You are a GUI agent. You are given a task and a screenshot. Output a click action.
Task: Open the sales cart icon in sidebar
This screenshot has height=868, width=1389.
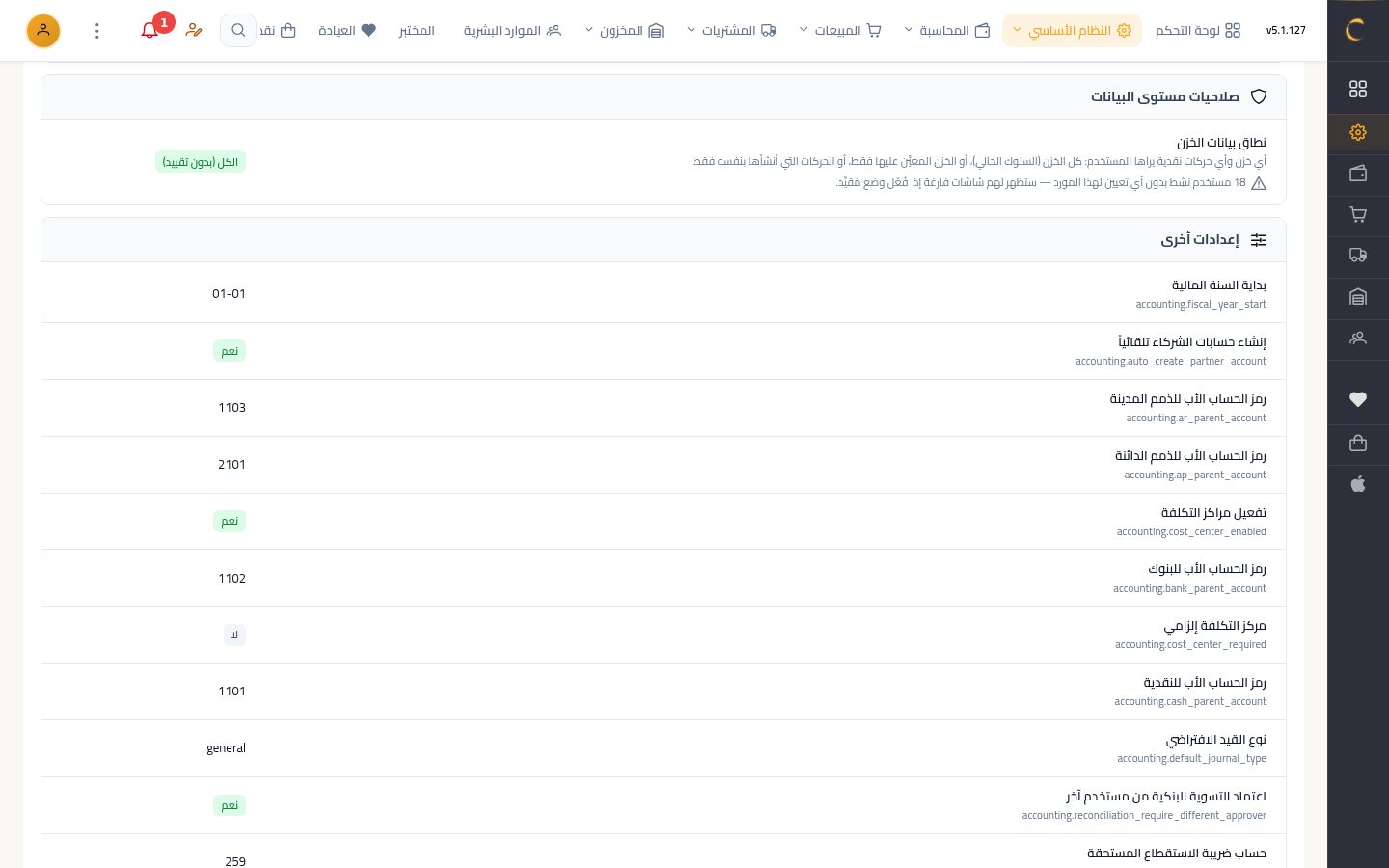click(1358, 215)
